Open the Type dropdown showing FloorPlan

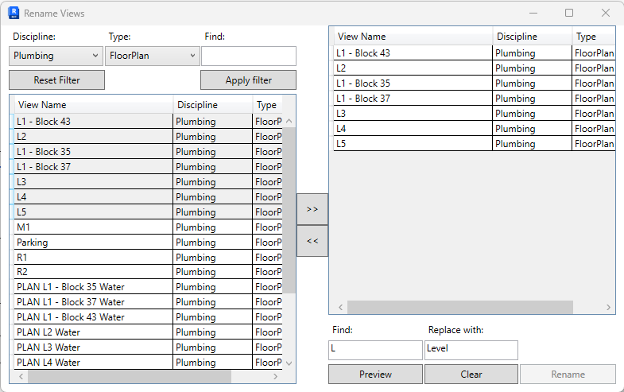[152, 56]
